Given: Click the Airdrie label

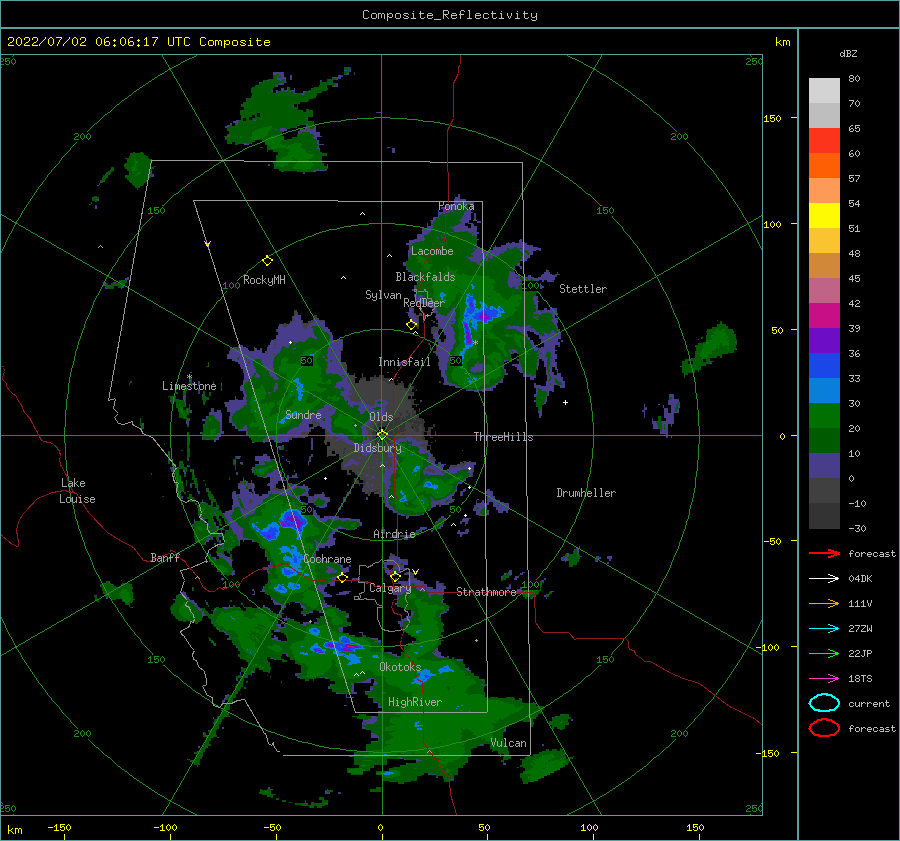Looking at the screenshot, I should pos(394,534).
